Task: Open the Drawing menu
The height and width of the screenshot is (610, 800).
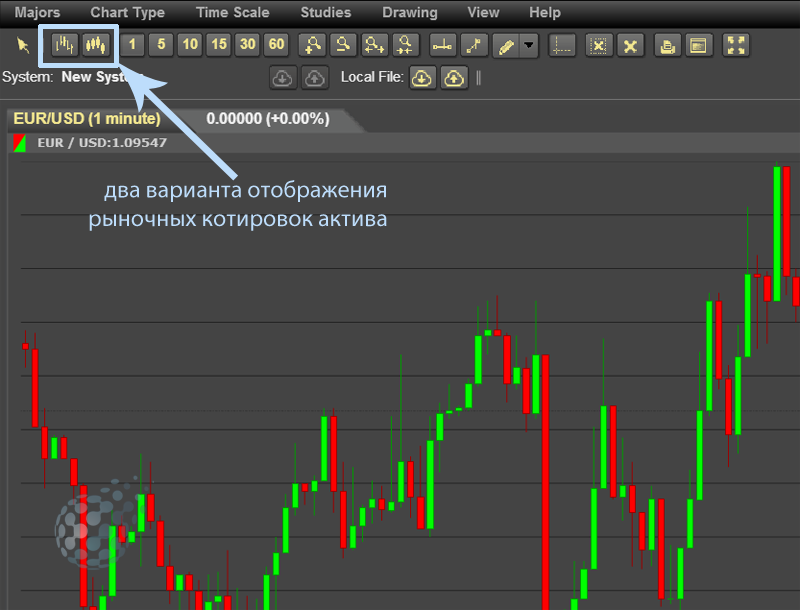Action: (x=410, y=12)
